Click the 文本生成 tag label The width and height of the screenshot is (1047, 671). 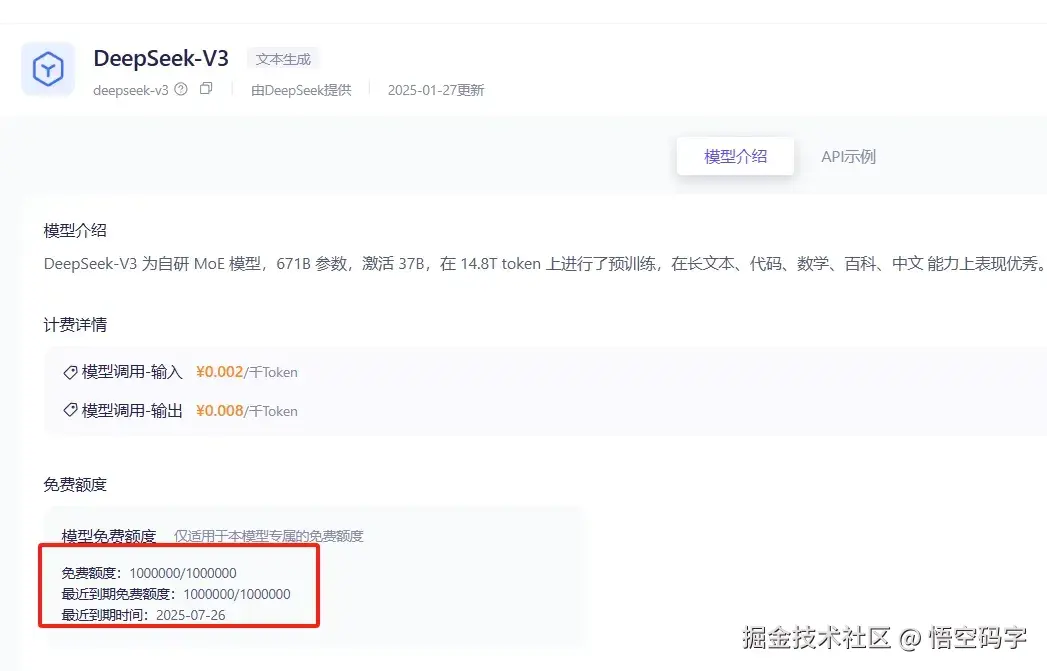pyautogui.click(x=283, y=59)
